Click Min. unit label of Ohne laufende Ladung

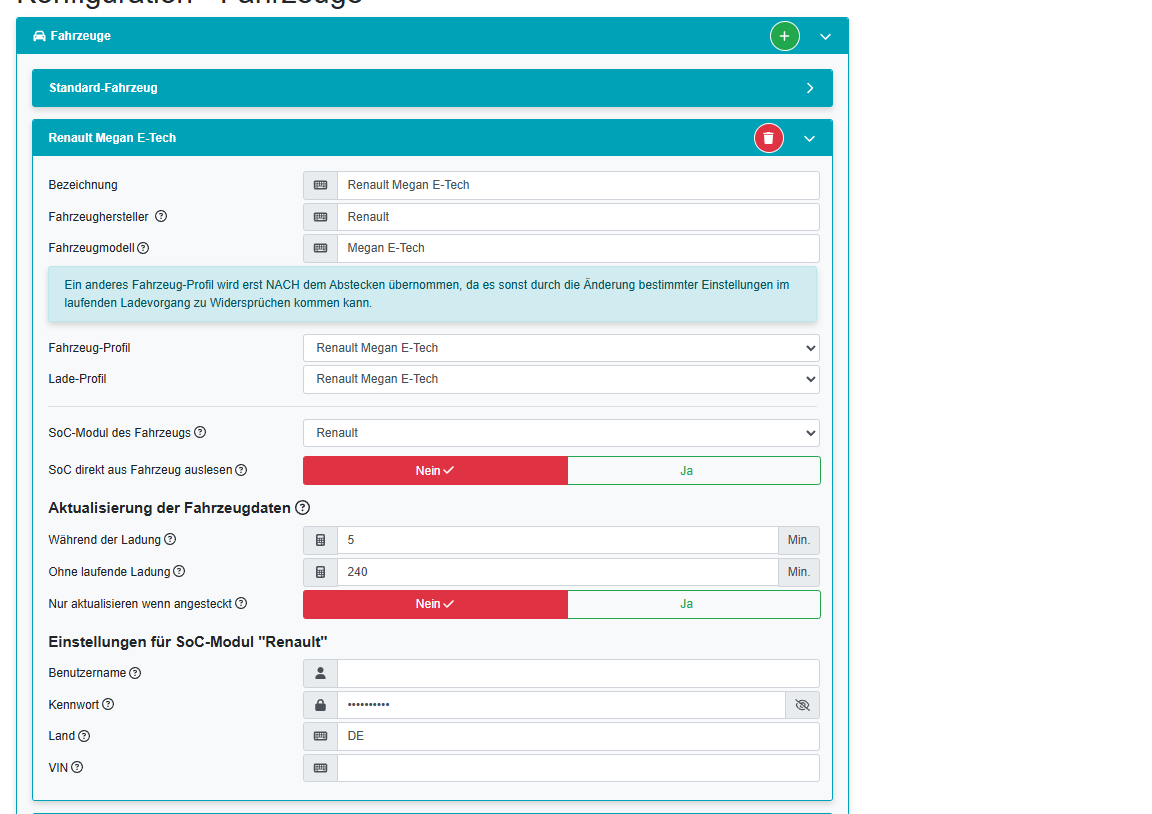[799, 572]
